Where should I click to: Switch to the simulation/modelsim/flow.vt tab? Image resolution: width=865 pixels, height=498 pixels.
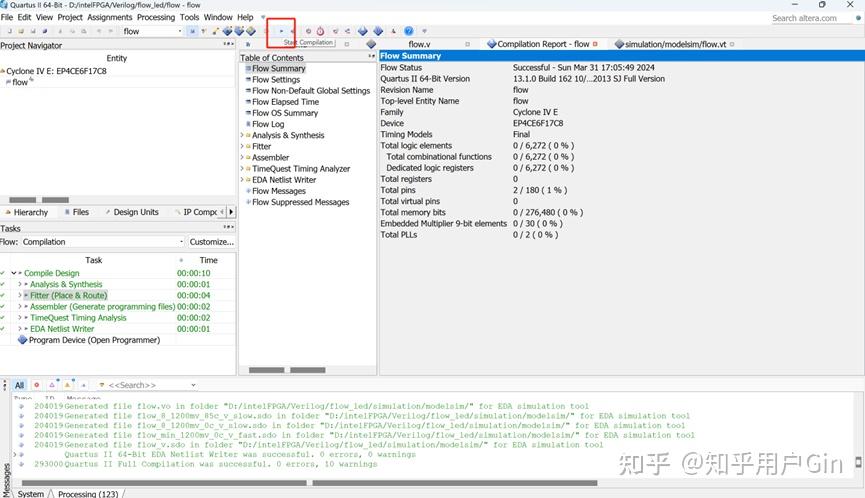click(x=675, y=44)
